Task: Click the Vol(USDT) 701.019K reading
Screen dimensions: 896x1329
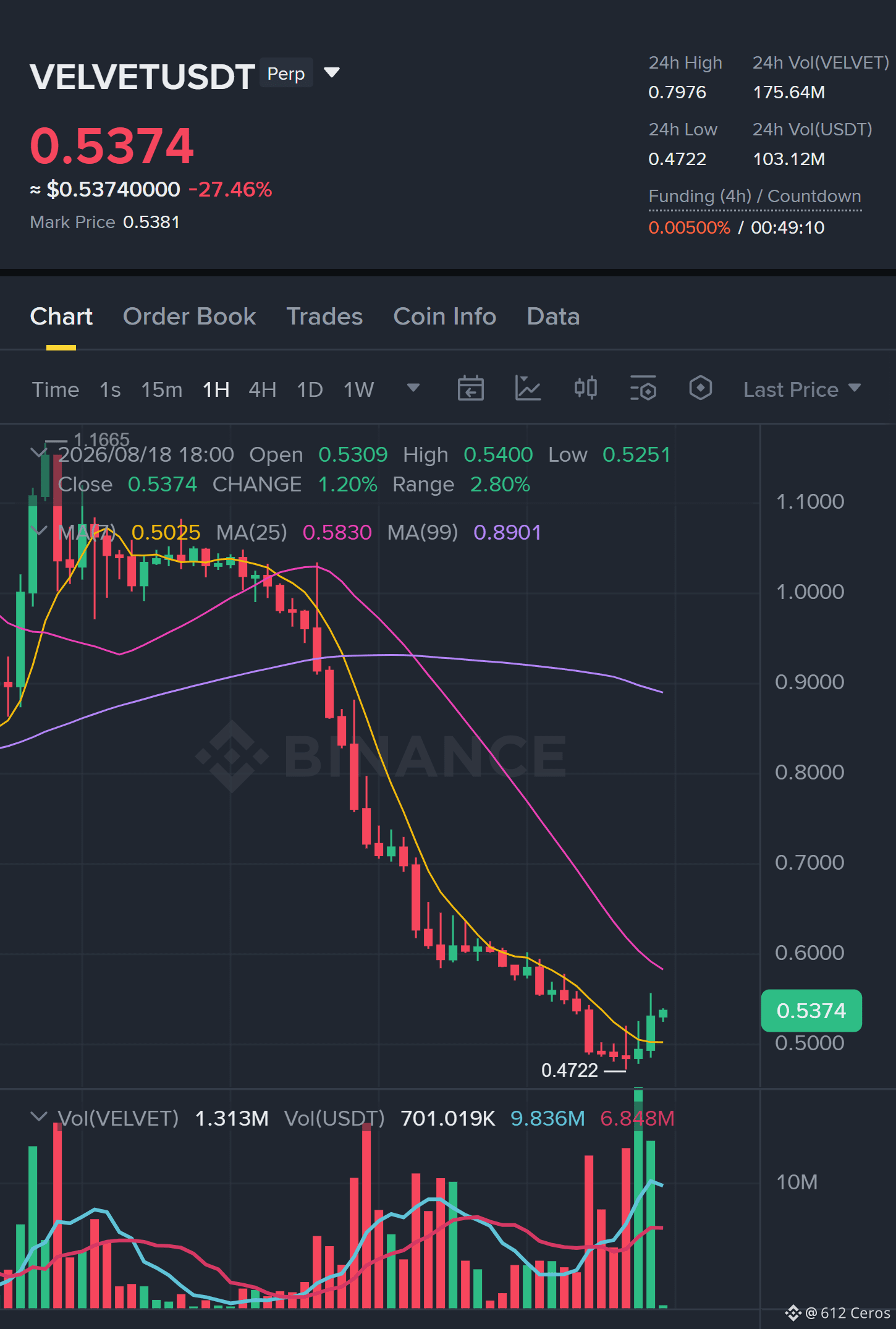Action: click(448, 1118)
